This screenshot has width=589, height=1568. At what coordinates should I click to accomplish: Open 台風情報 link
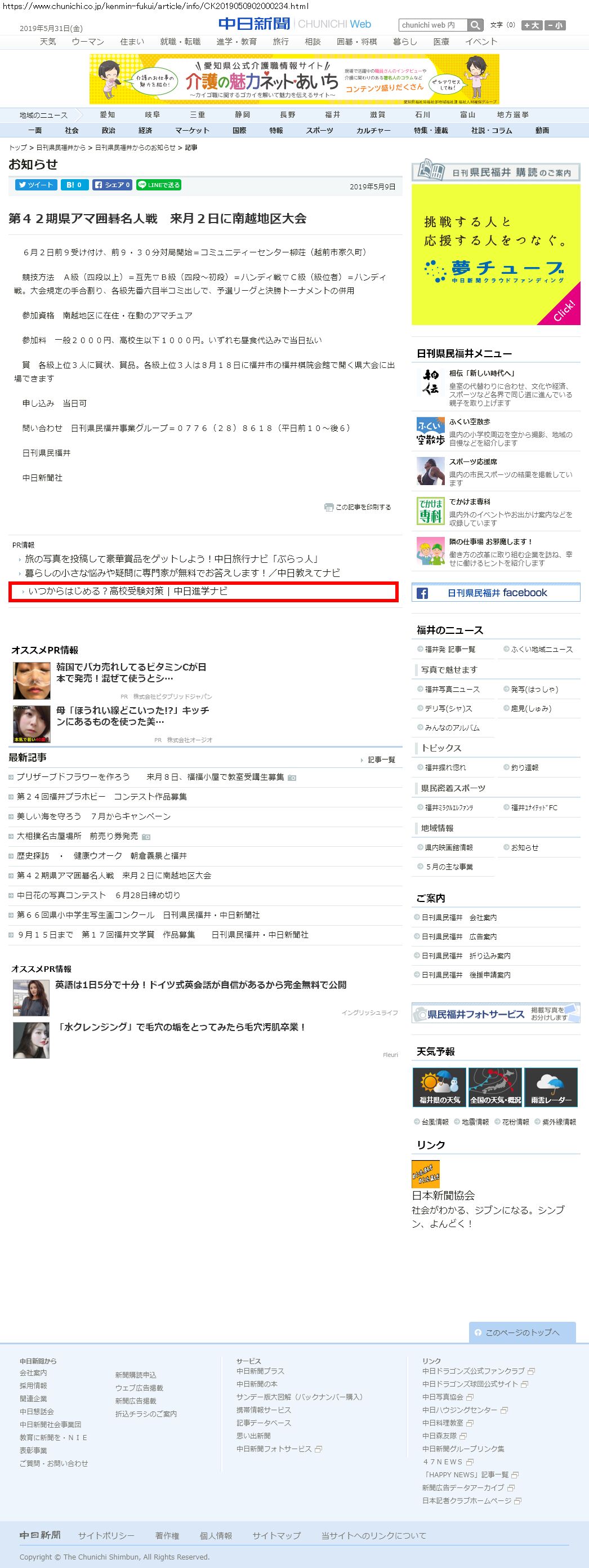pyautogui.click(x=435, y=1122)
